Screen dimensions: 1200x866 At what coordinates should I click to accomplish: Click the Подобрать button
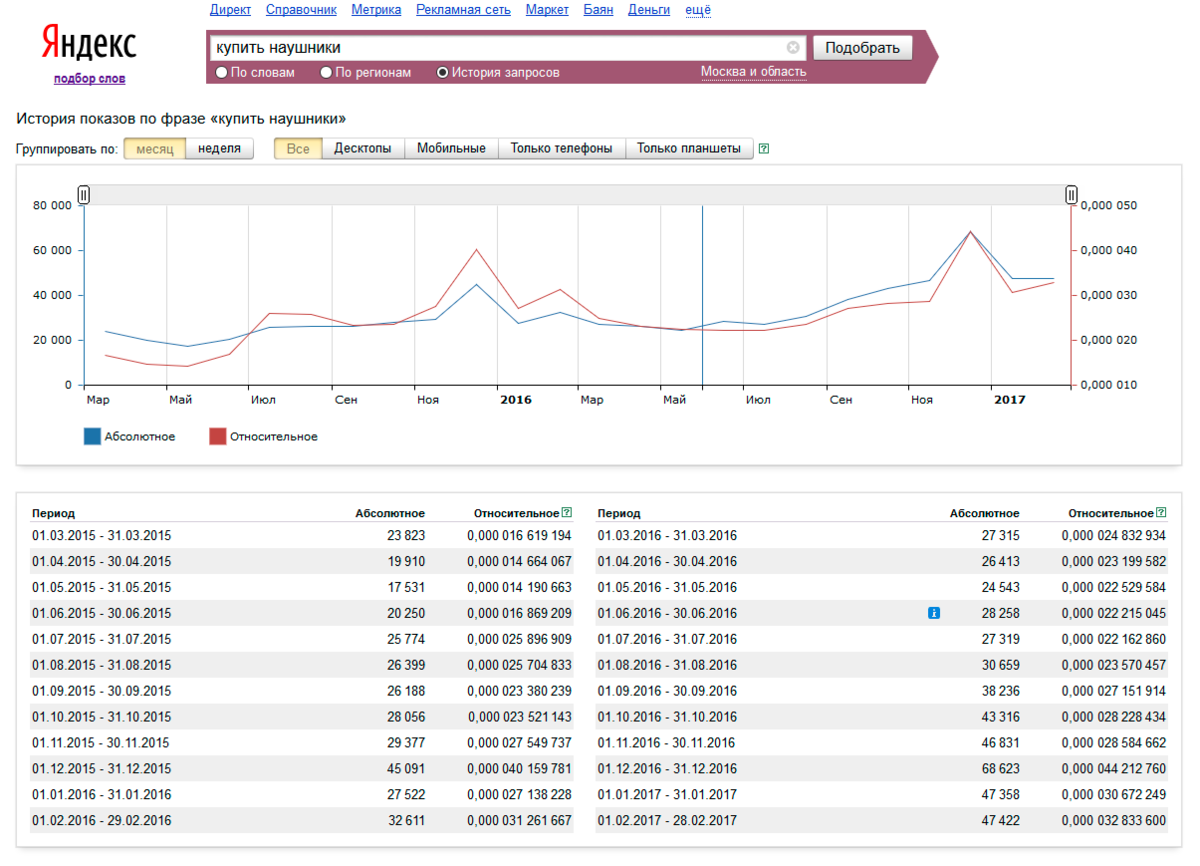pyautogui.click(x=862, y=48)
